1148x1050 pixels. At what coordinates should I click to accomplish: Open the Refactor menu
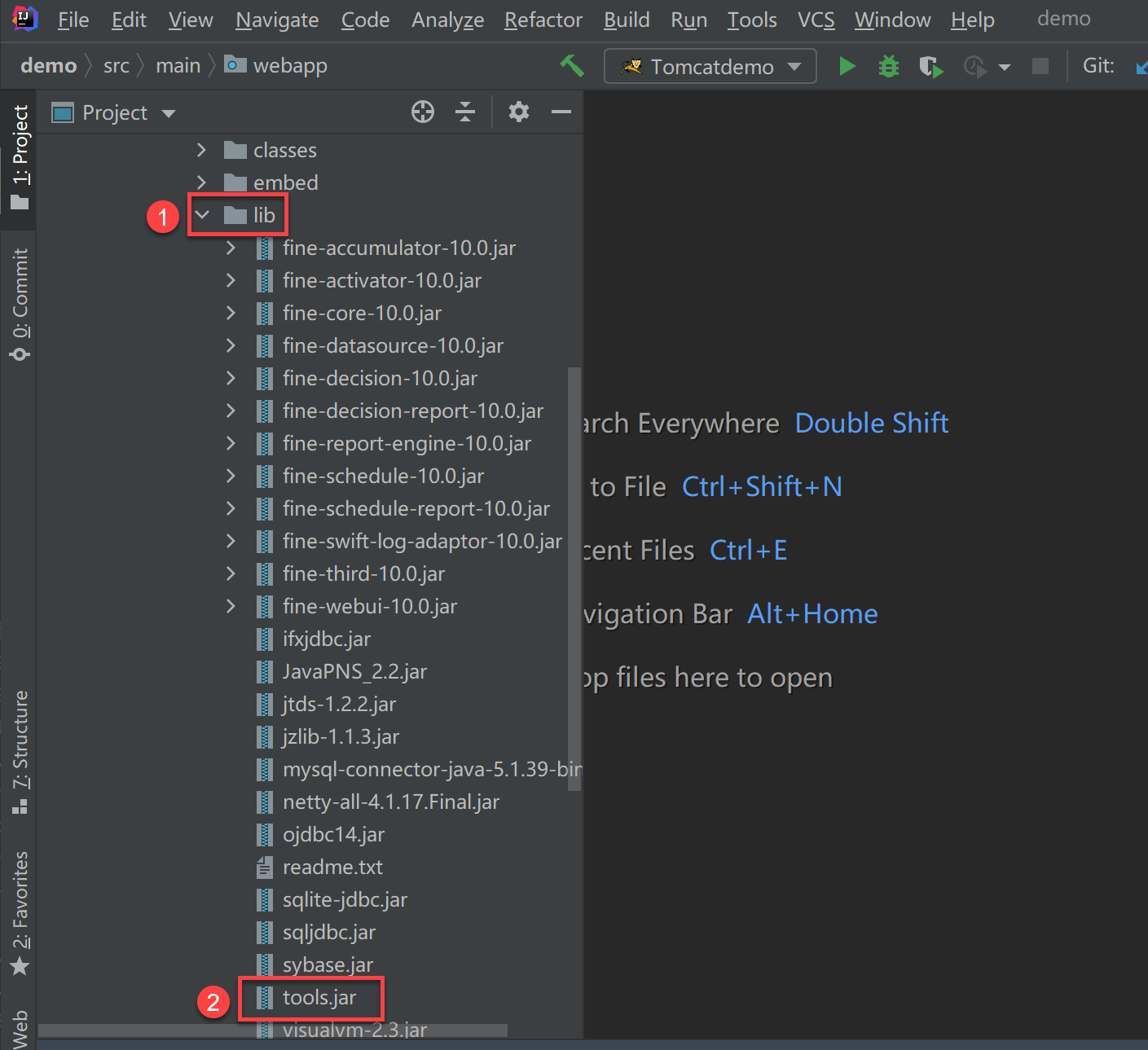[x=543, y=20]
